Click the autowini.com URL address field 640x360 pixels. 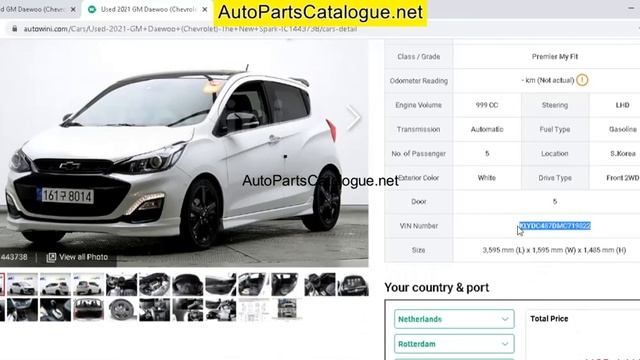190,29
